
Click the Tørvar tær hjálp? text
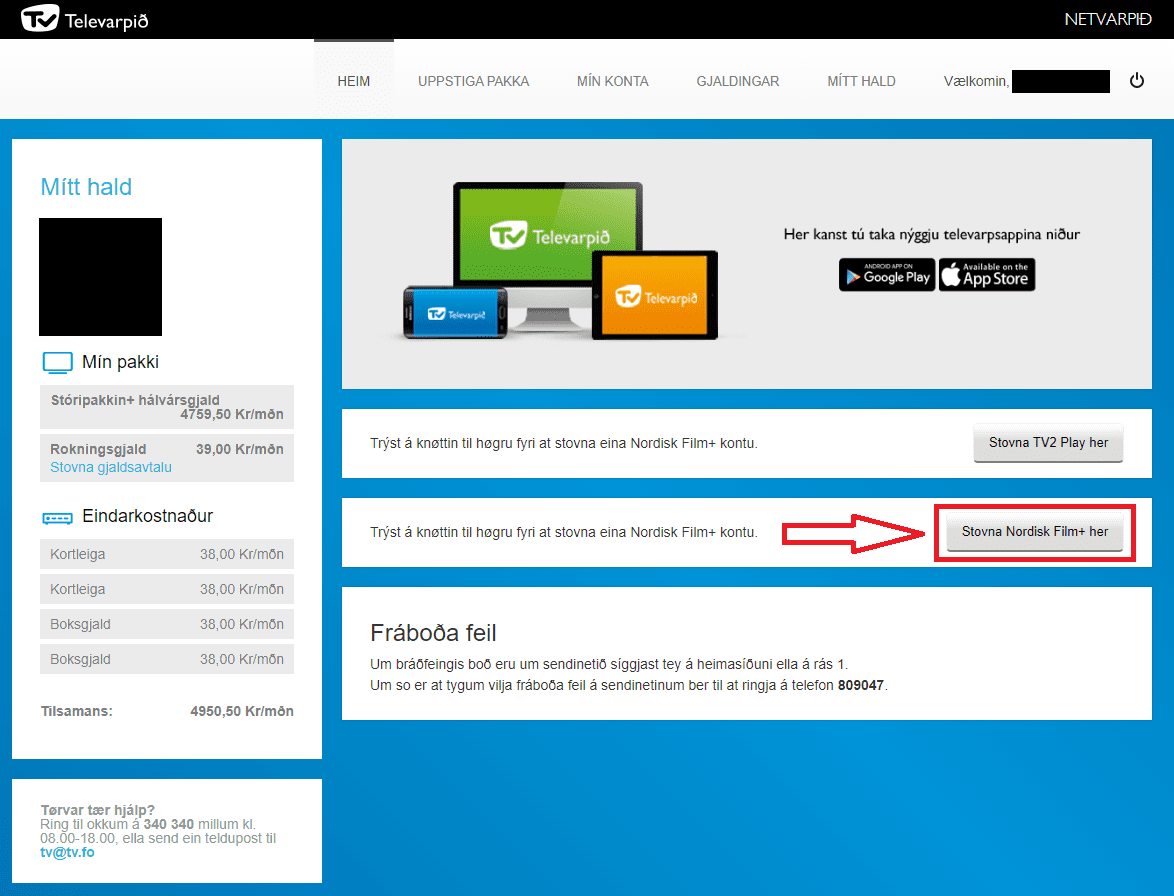point(97,810)
